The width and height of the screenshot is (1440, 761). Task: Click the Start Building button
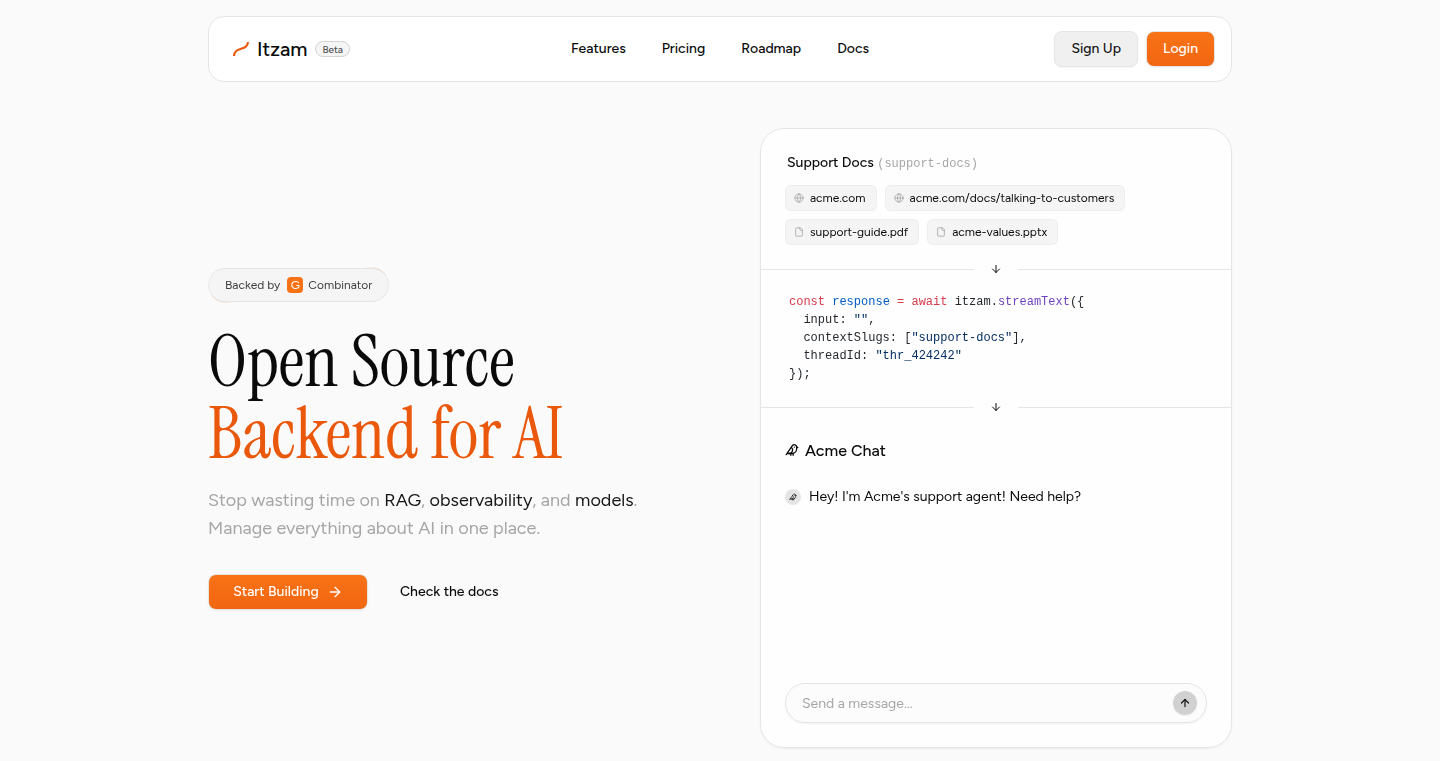[288, 592]
